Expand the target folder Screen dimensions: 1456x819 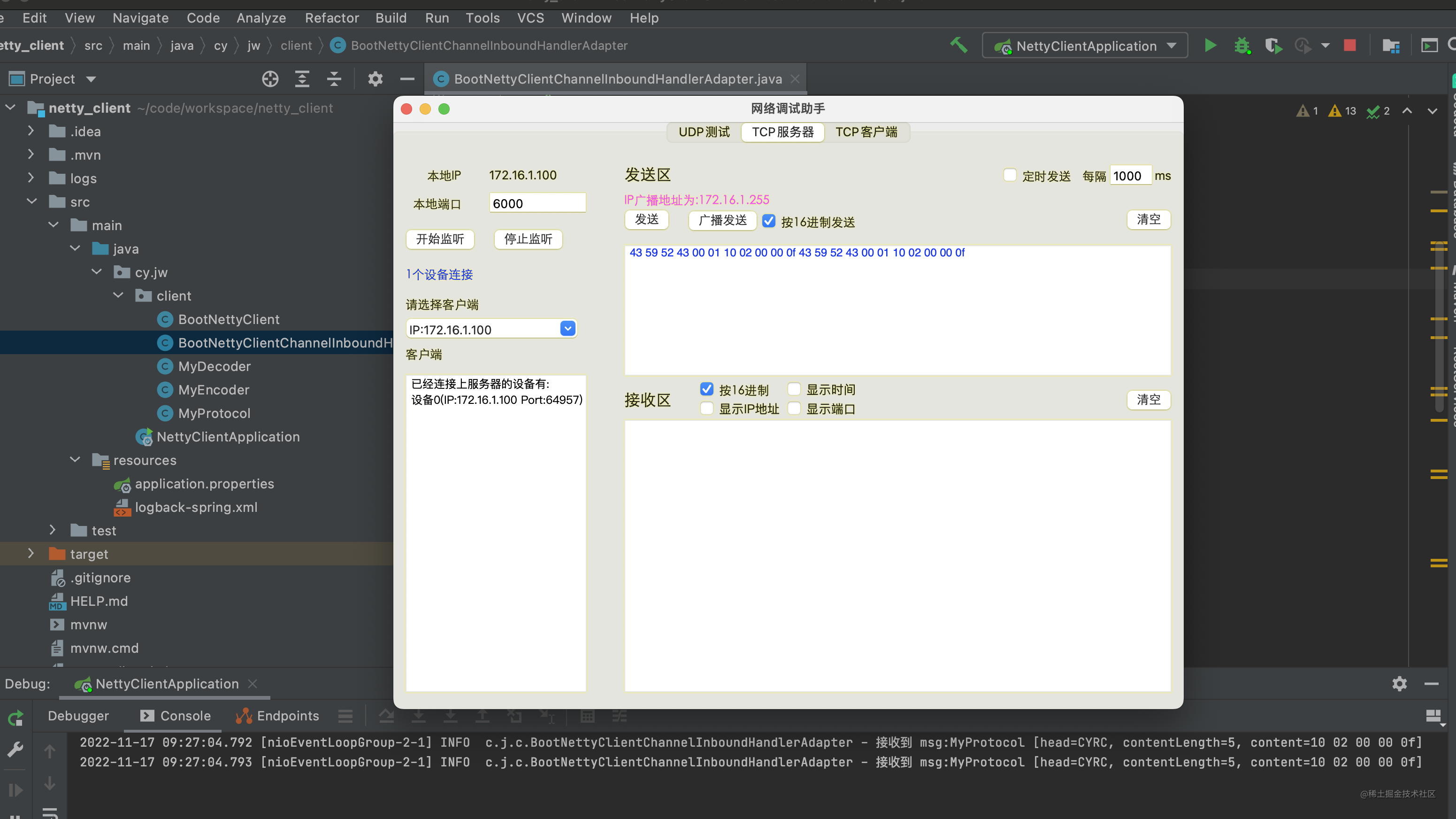(31, 554)
